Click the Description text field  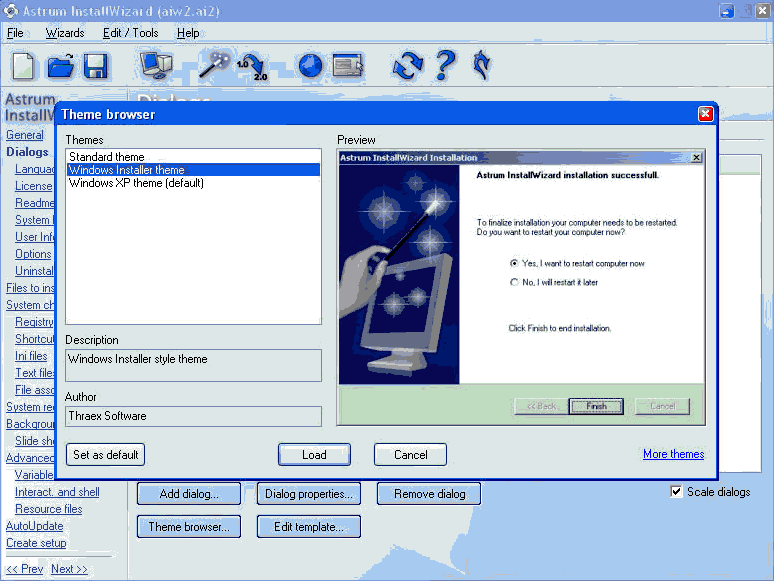tap(194, 365)
